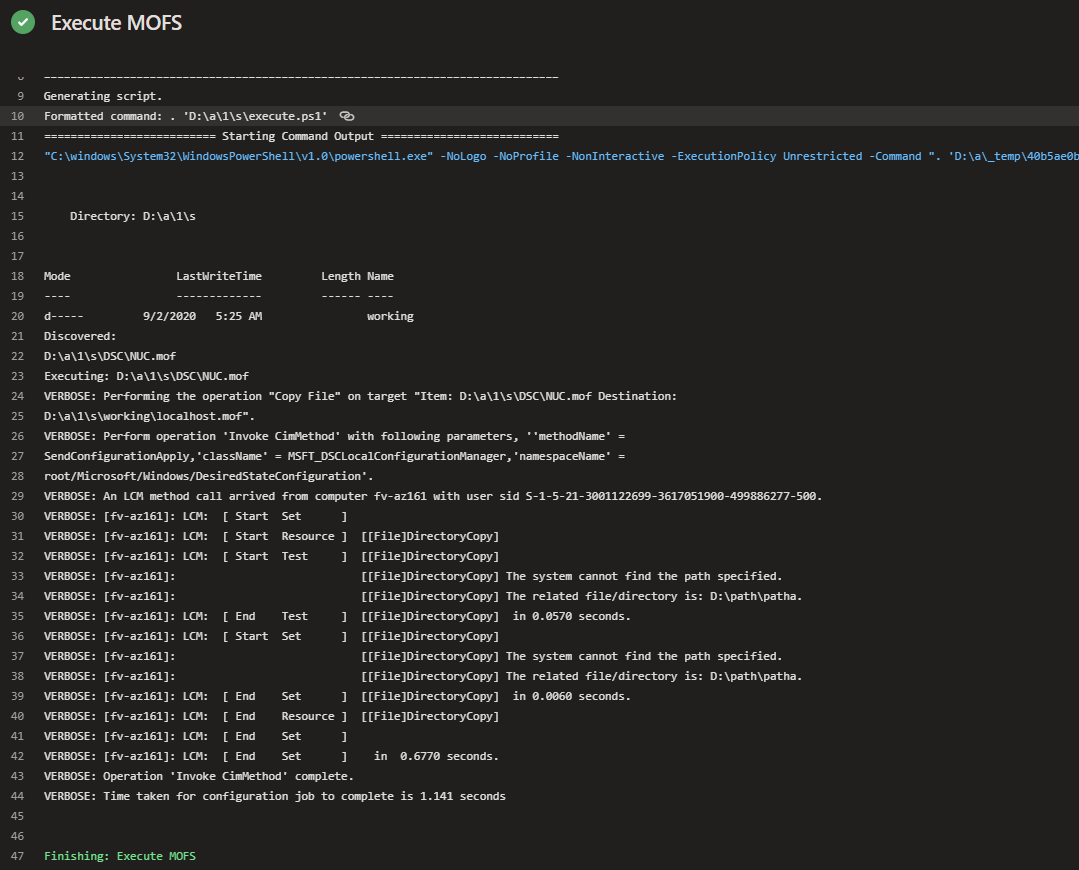Screen dimensions: 1079x870
Task: Click line number 10 in the gutter
Action: click(18, 116)
